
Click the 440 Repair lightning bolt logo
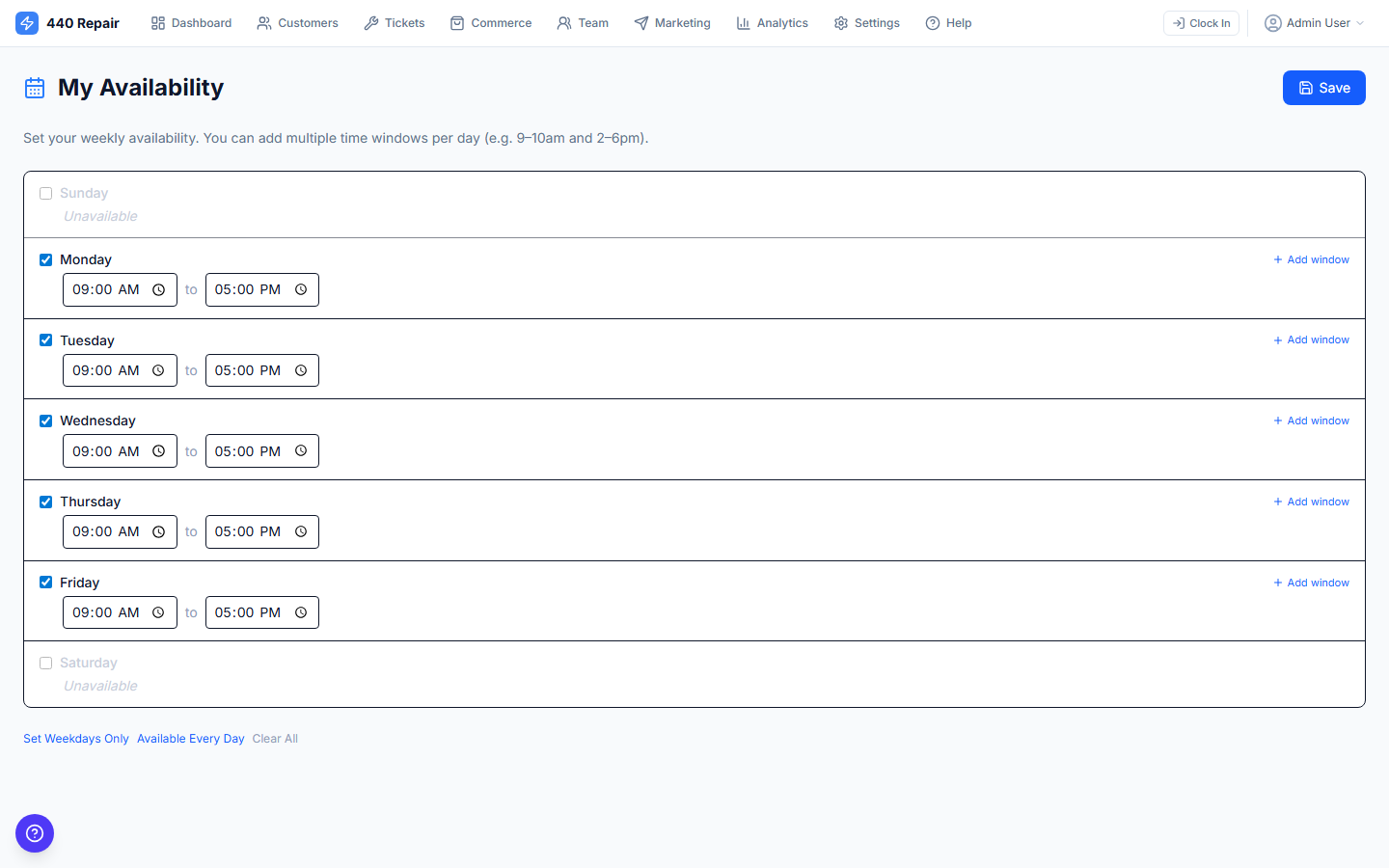pyautogui.click(x=27, y=22)
